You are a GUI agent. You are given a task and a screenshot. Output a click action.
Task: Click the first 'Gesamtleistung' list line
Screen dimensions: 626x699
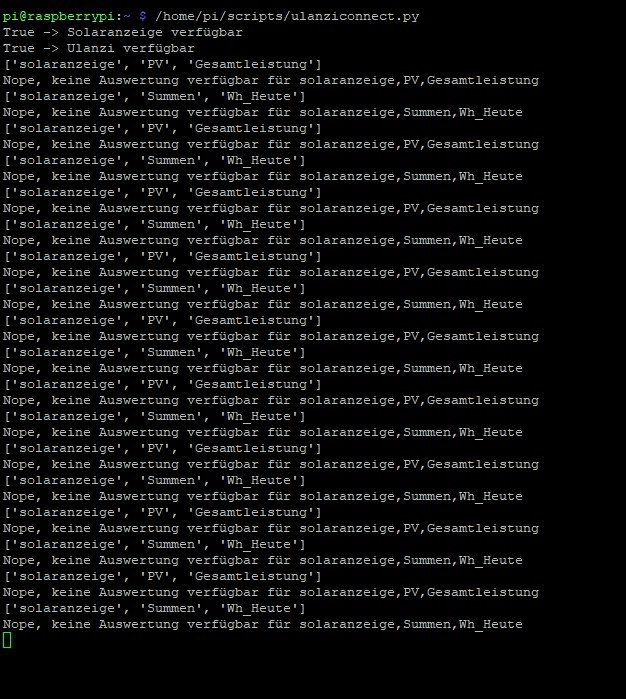(x=162, y=65)
